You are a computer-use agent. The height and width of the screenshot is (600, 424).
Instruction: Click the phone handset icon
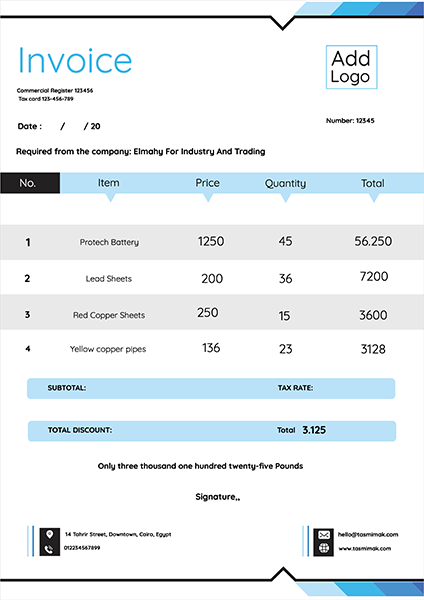[x=49, y=549]
